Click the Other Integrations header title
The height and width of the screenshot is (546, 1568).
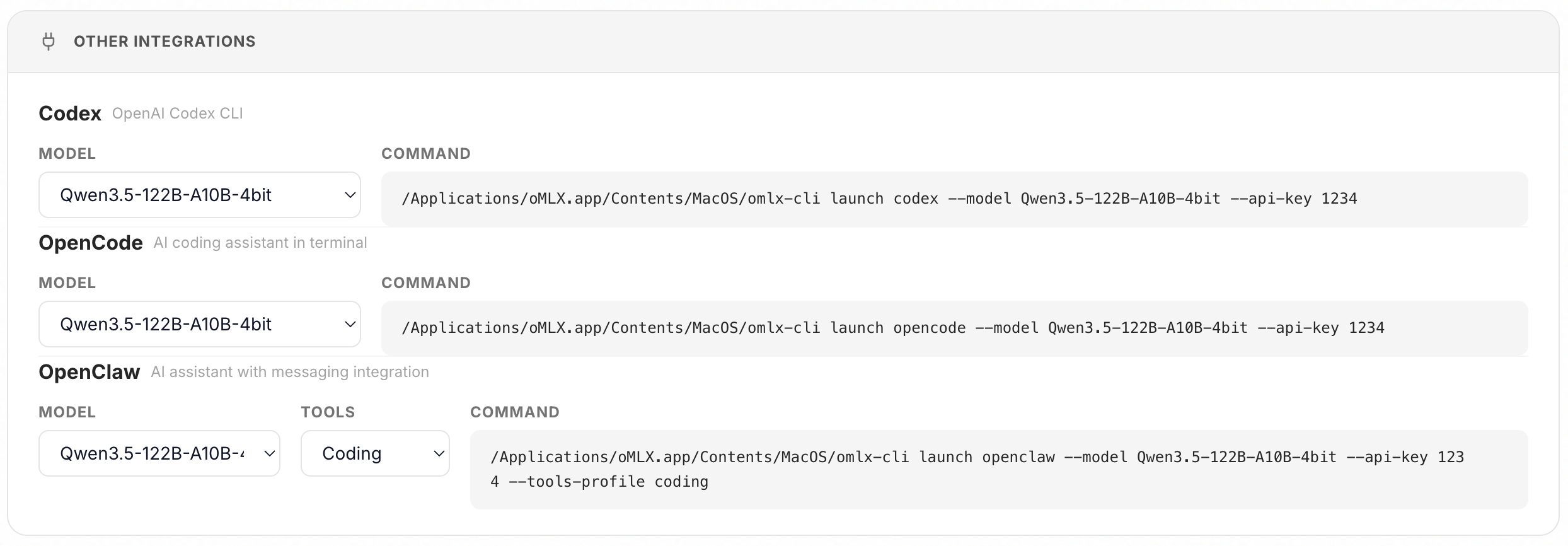coord(164,42)
